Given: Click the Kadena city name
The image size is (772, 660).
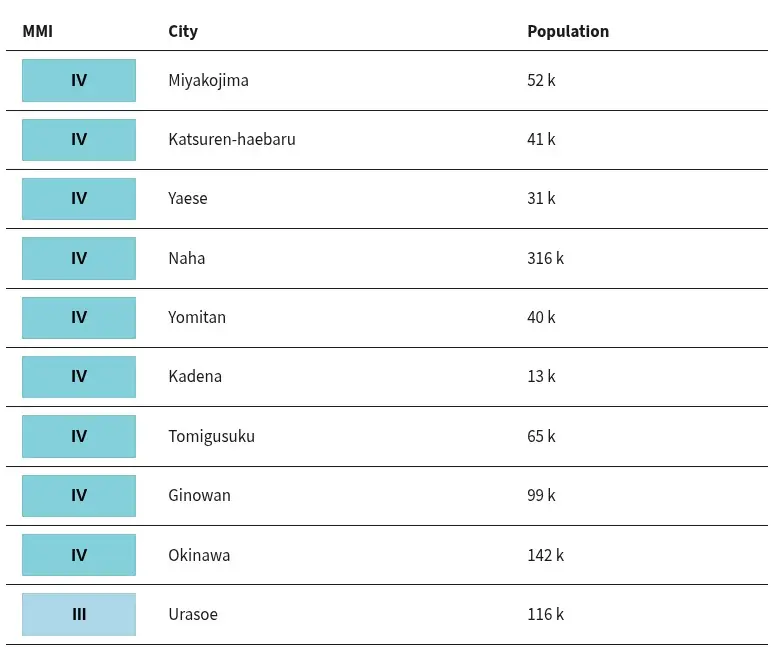Looking at the screenshot, I should click(x=195, y=377).
